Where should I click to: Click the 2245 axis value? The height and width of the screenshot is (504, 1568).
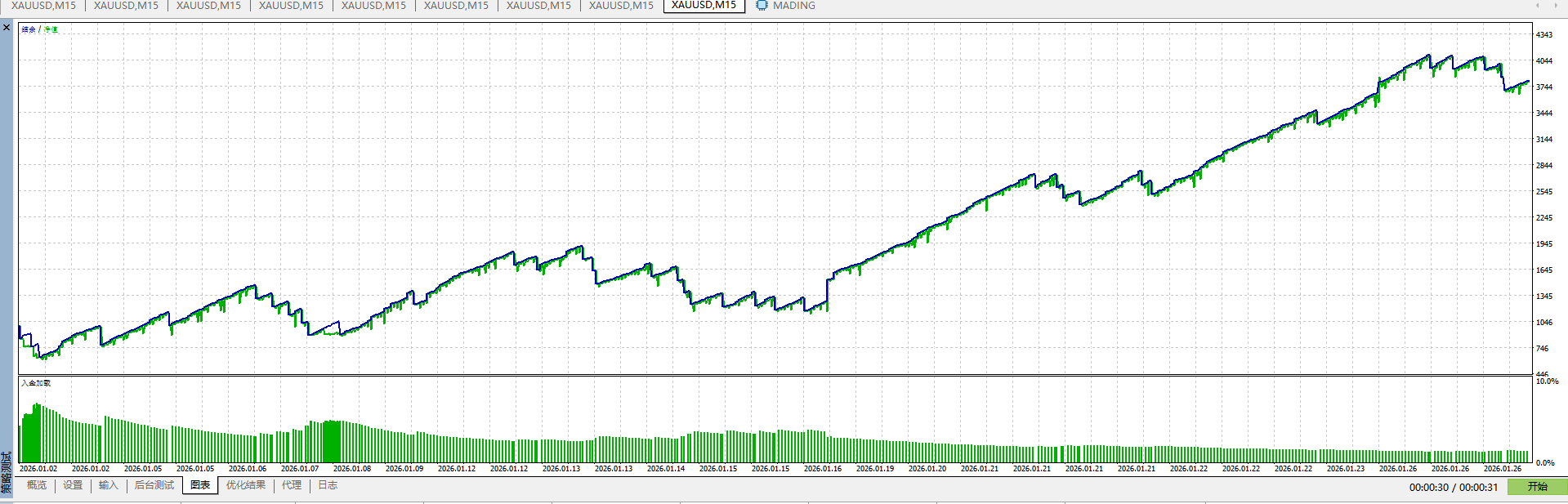pos(1543,218)
